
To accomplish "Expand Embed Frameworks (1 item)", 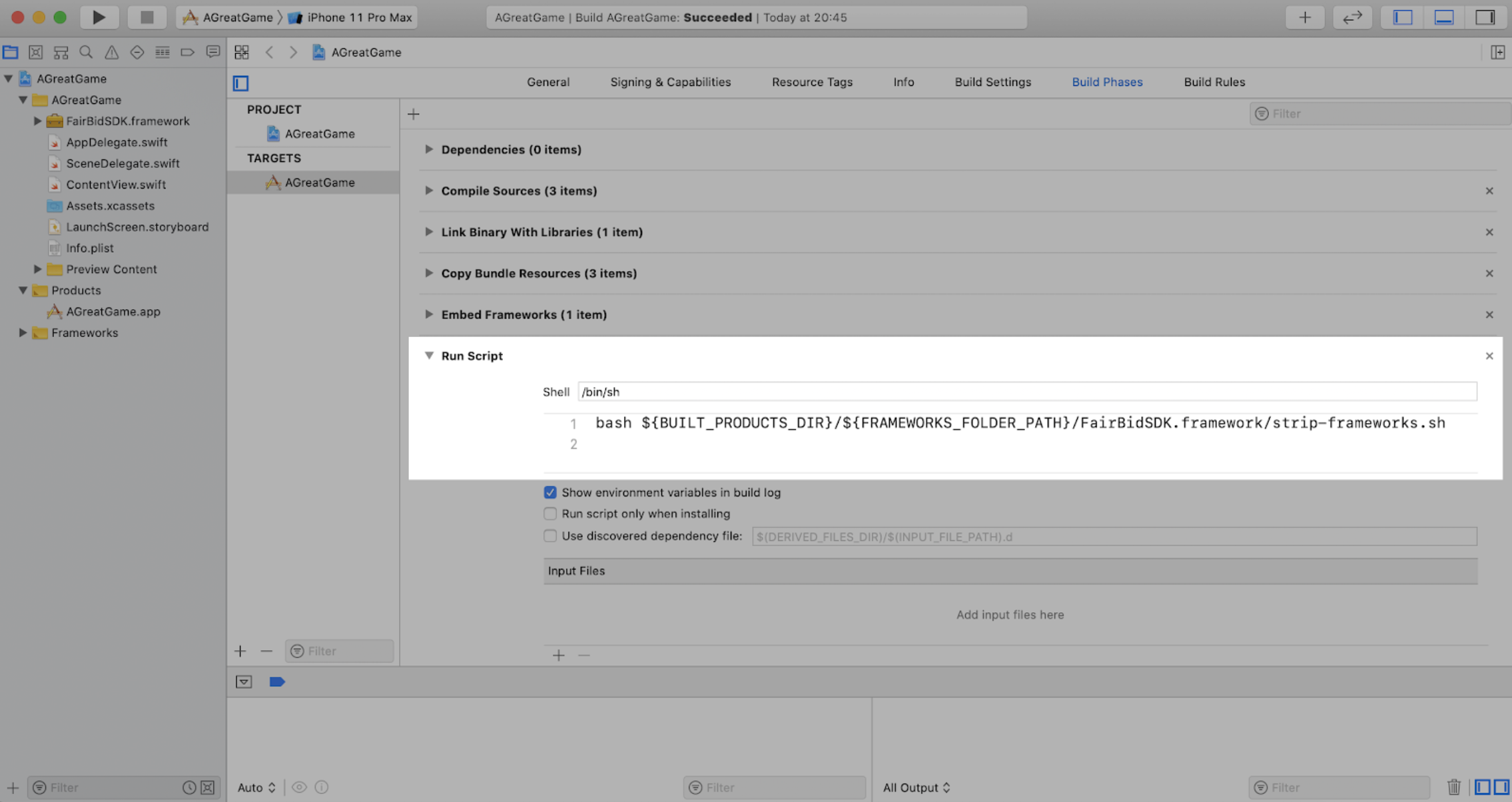I will (429, 314).
